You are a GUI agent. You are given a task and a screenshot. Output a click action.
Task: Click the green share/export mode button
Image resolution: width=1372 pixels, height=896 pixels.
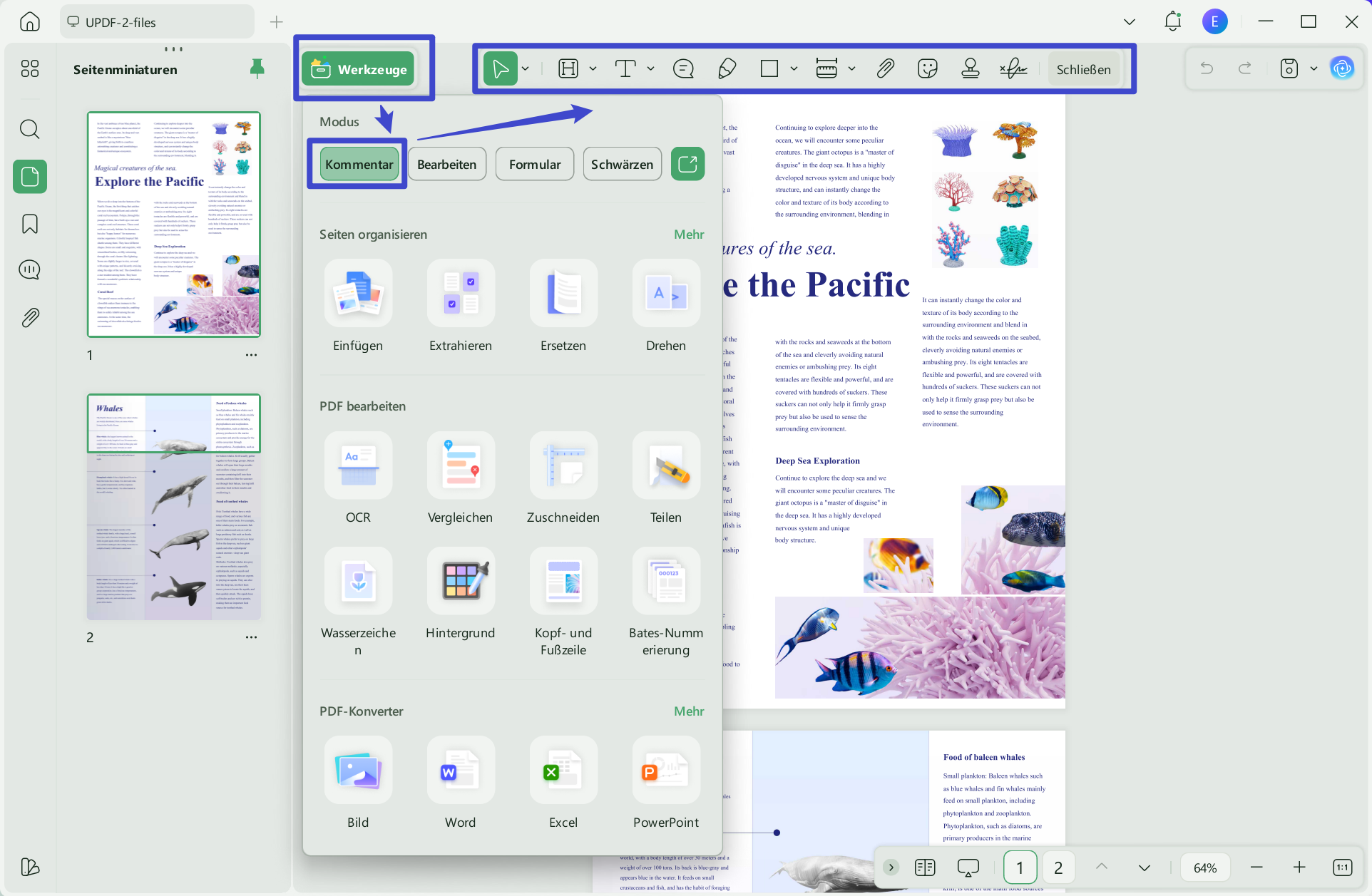click(x=687, y=165)
